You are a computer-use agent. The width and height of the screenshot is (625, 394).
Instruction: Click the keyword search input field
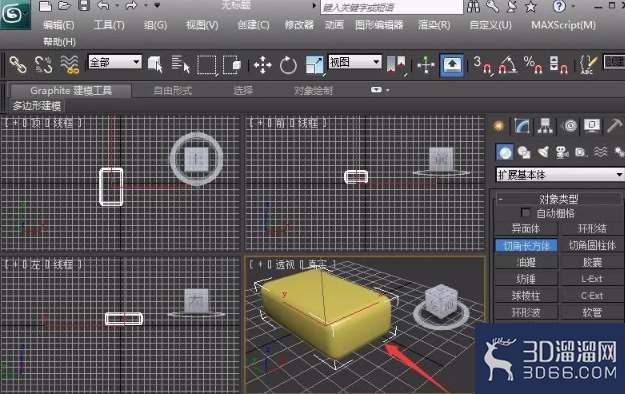(392, 7)
